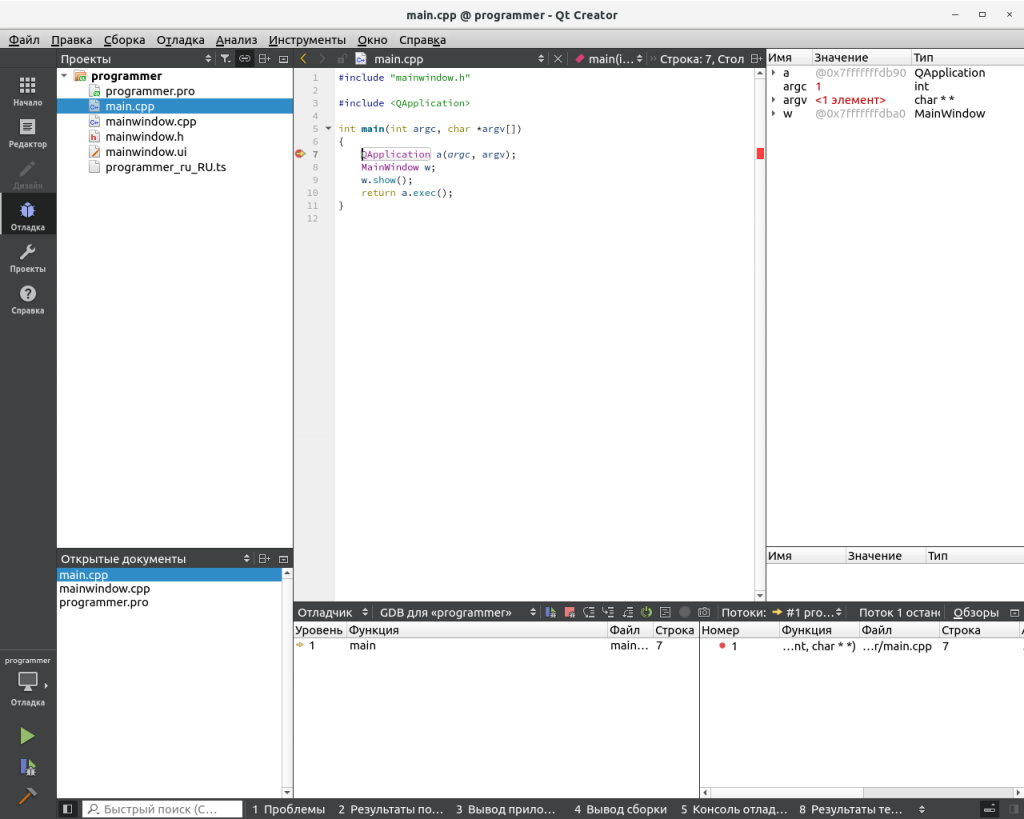
Task: Open the Начало welcome mode
Action: coord(27,91)
